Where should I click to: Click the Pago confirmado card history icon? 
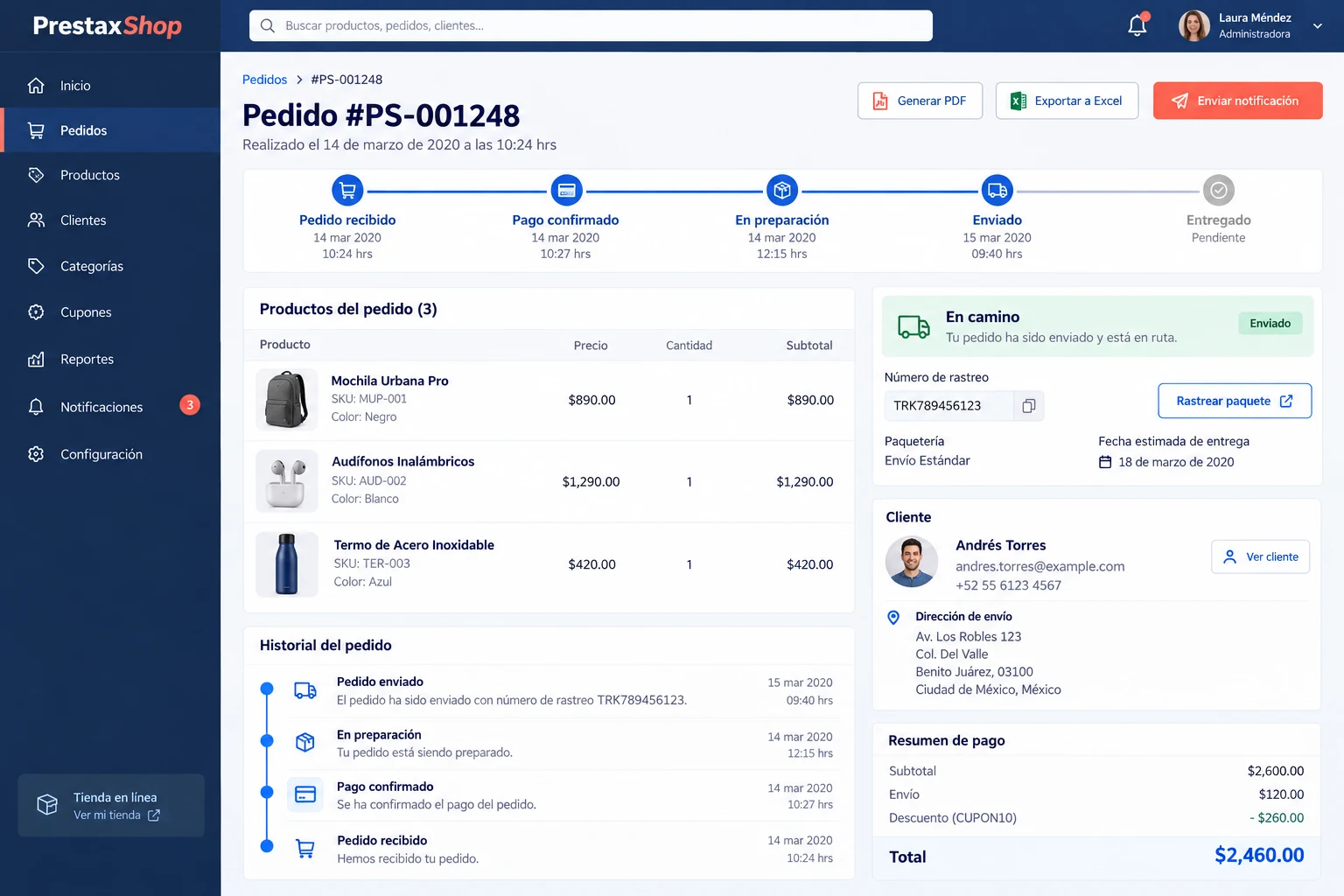[x=305, y=794]
